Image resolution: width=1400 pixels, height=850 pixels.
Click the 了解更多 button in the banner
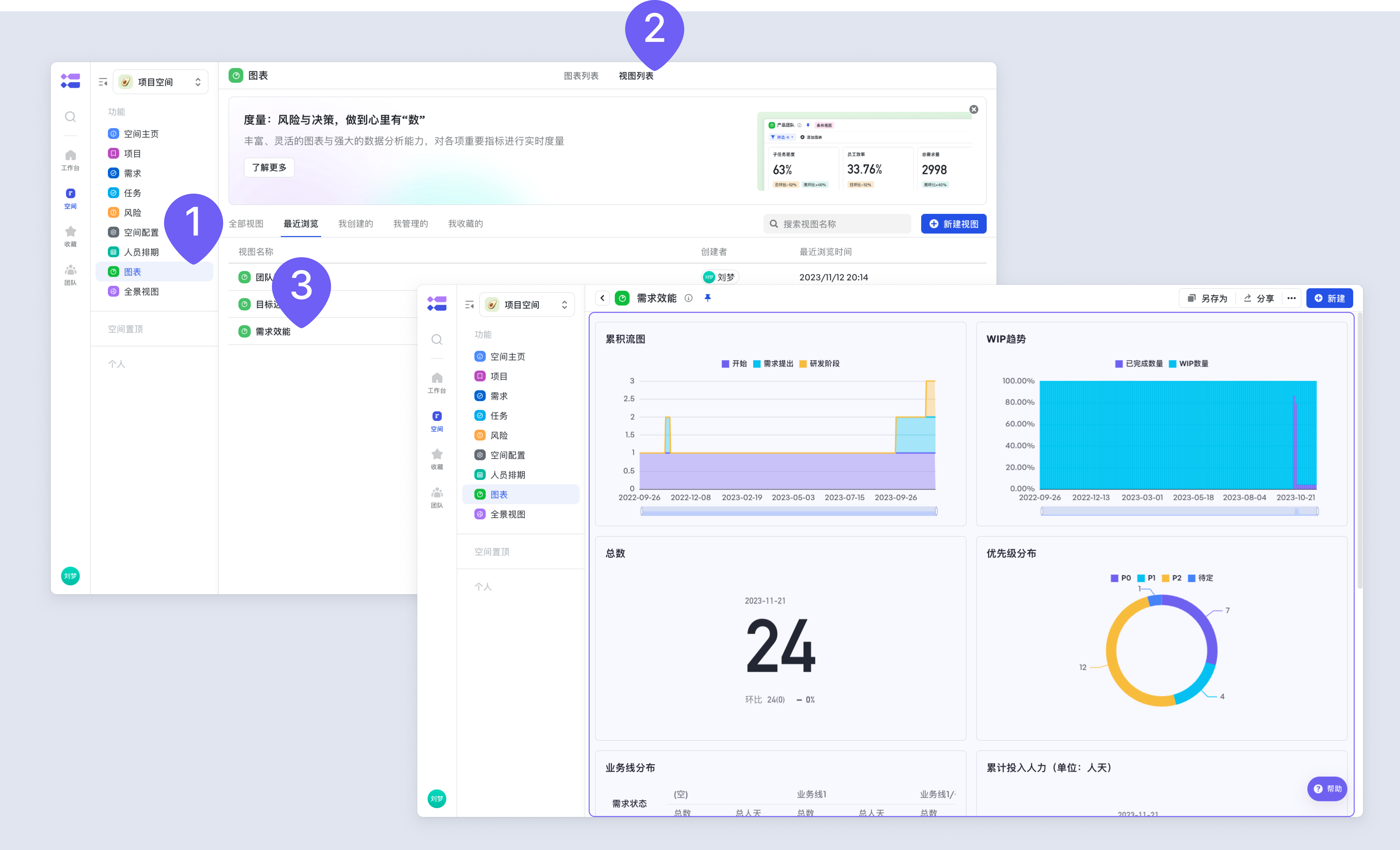click(x=269, y=168)
